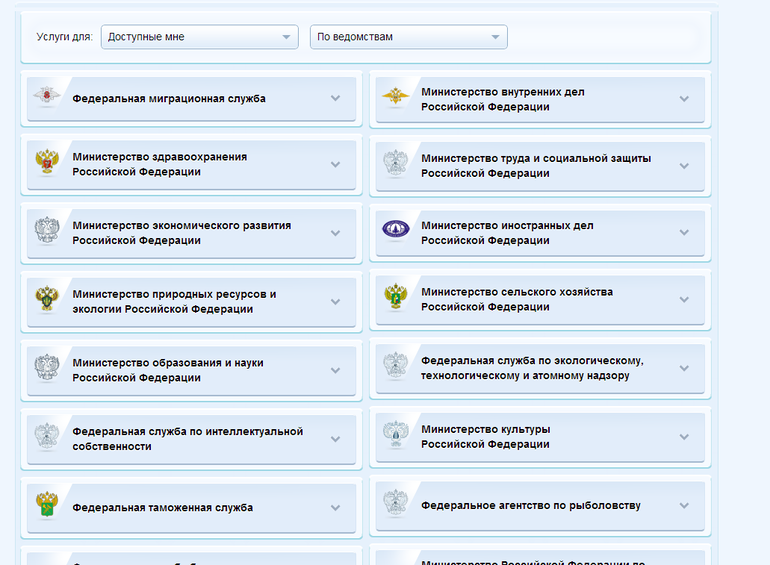This screenshot has height=565, width=770.
Task: Click the Федеральная таможенная служба emblem icon
Action: (47, 506)
